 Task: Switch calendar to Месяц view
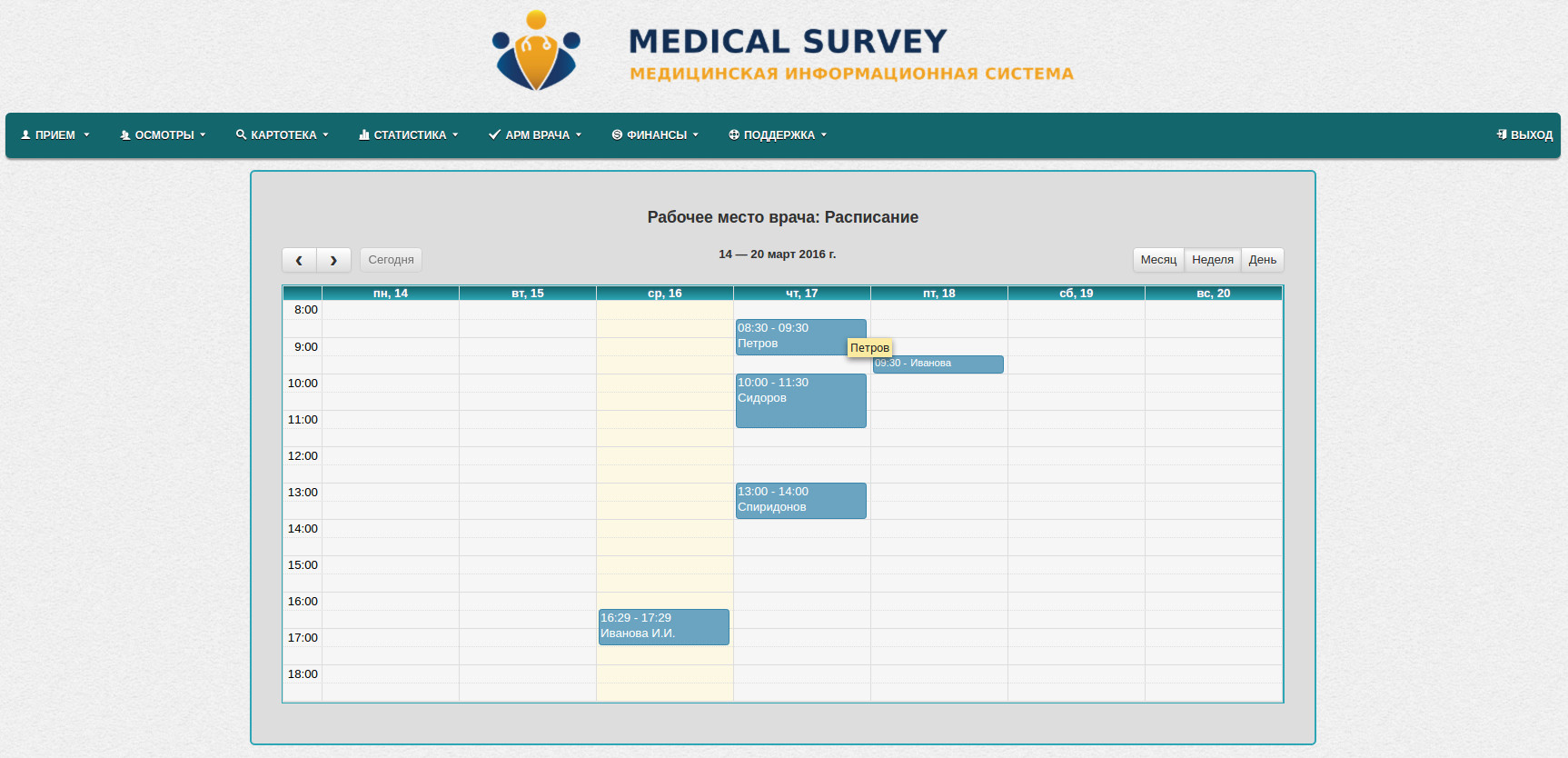point(1158,260)
